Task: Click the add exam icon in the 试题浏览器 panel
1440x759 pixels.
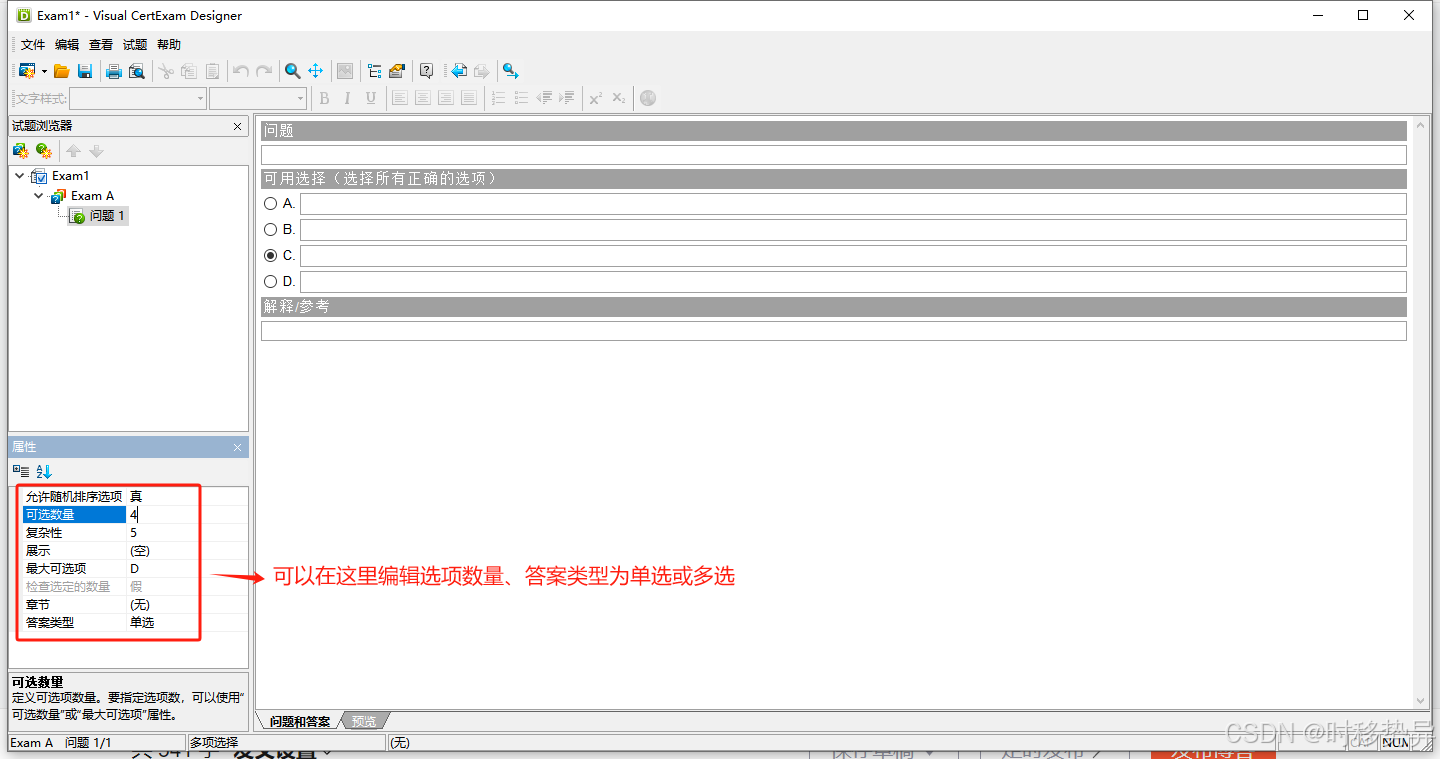Action: pyautogui.click(x=20, y=151)
